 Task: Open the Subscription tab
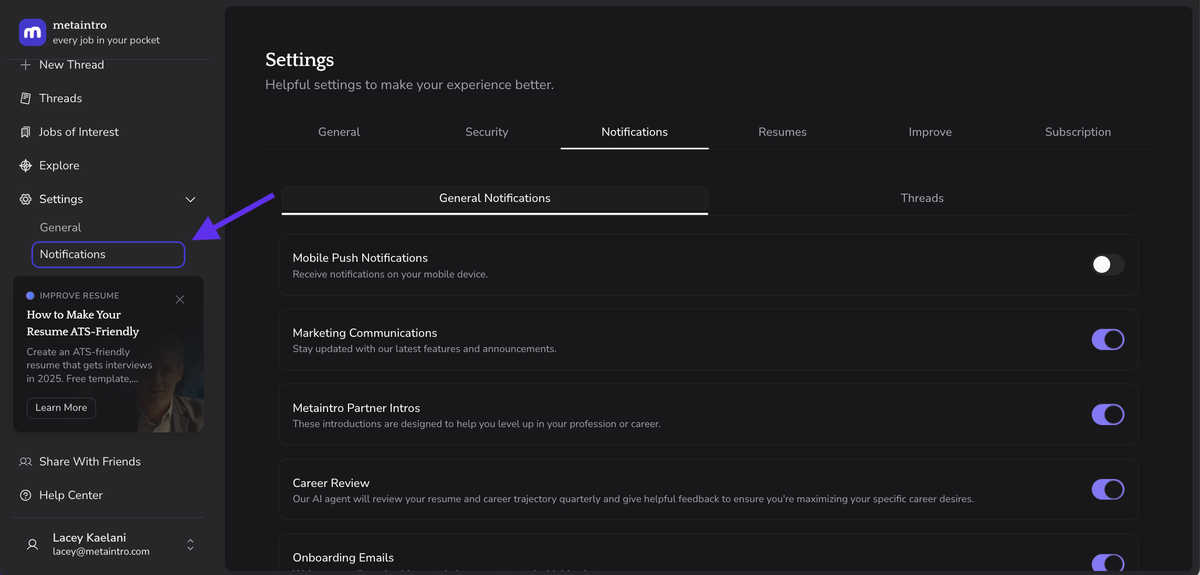pyautogui.click(x=1077, y=132)
